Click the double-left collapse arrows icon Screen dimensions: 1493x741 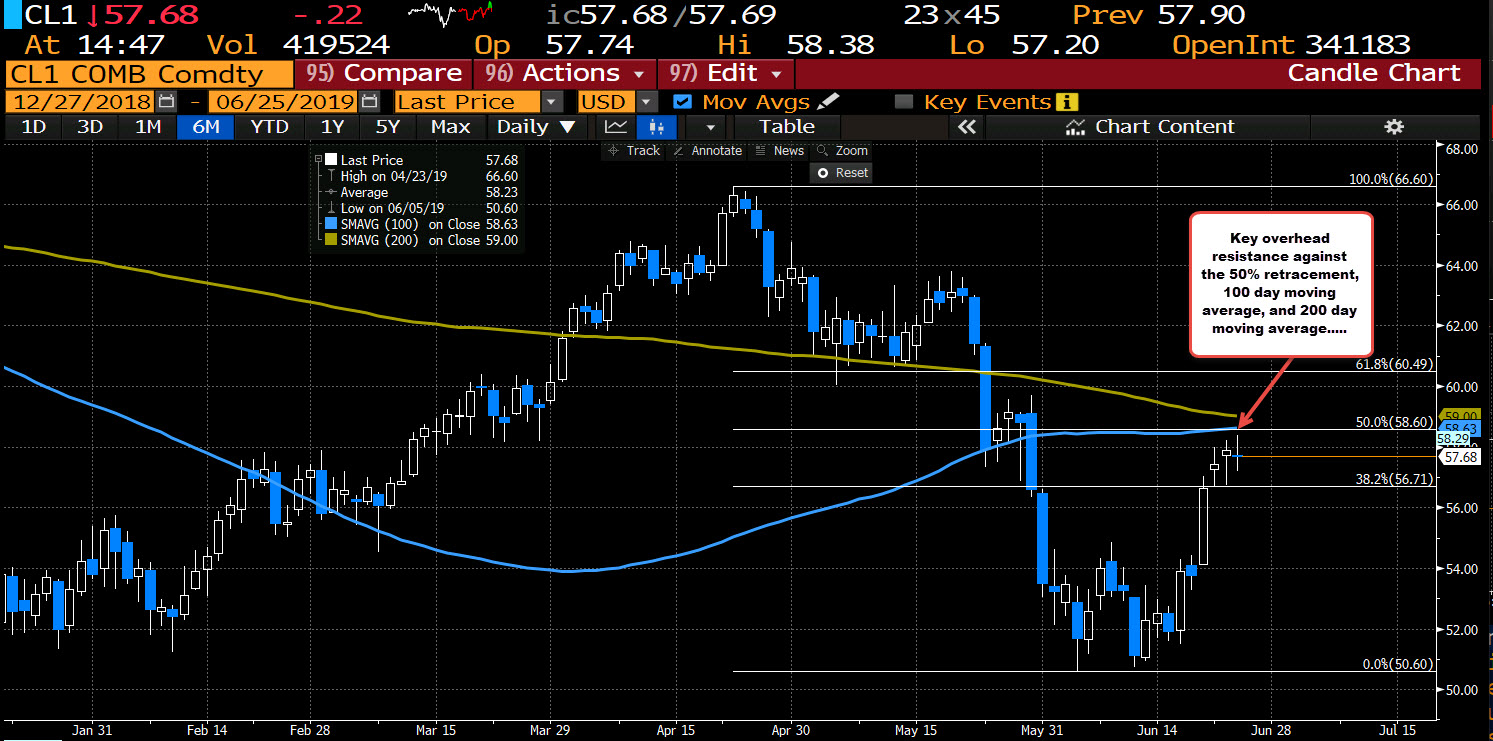click(966, 127)
